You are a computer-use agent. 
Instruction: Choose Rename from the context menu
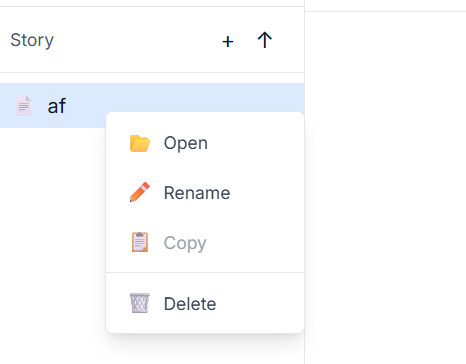point(205,193)
